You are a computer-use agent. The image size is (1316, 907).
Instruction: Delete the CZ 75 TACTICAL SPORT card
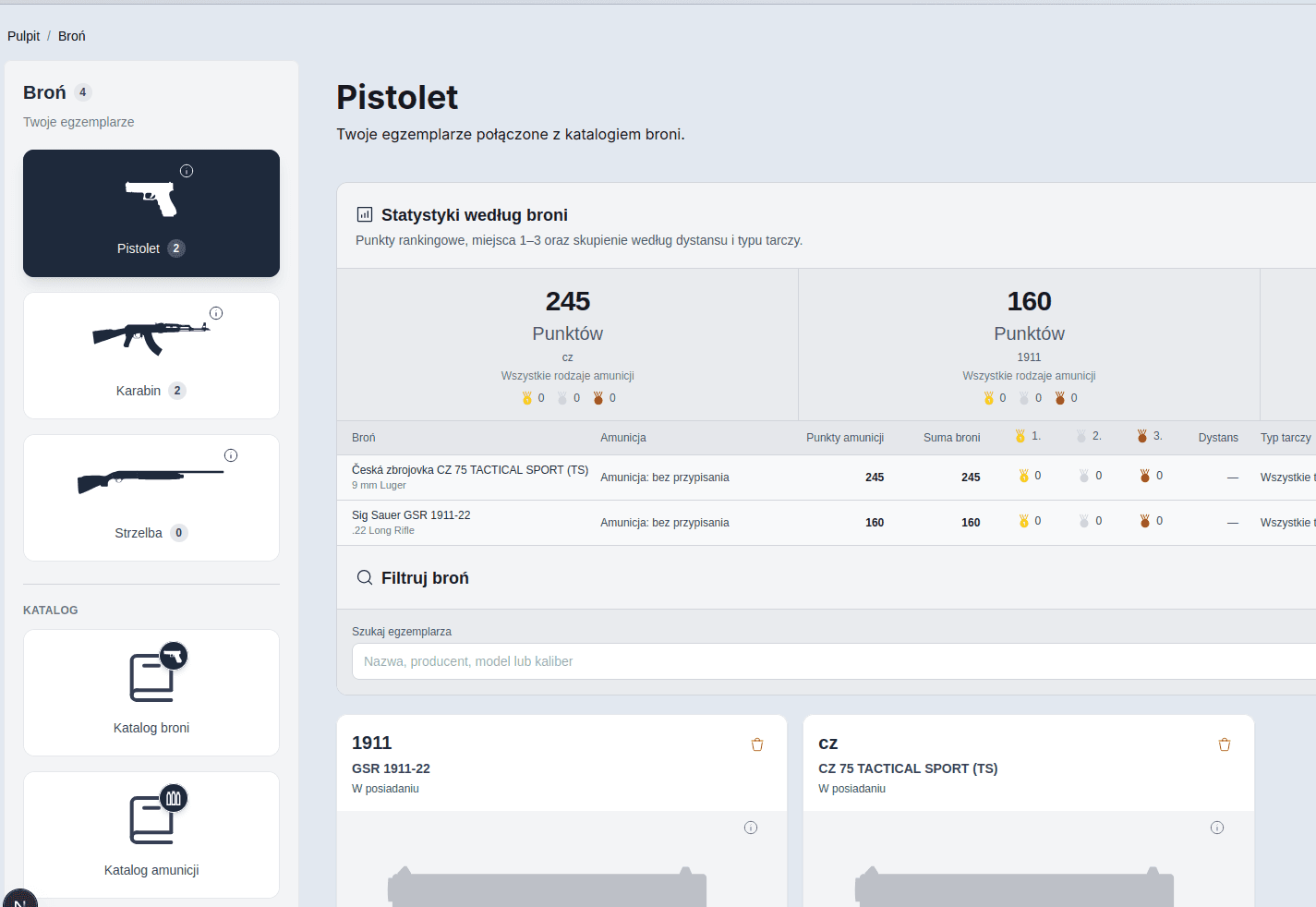(1225, 744)
